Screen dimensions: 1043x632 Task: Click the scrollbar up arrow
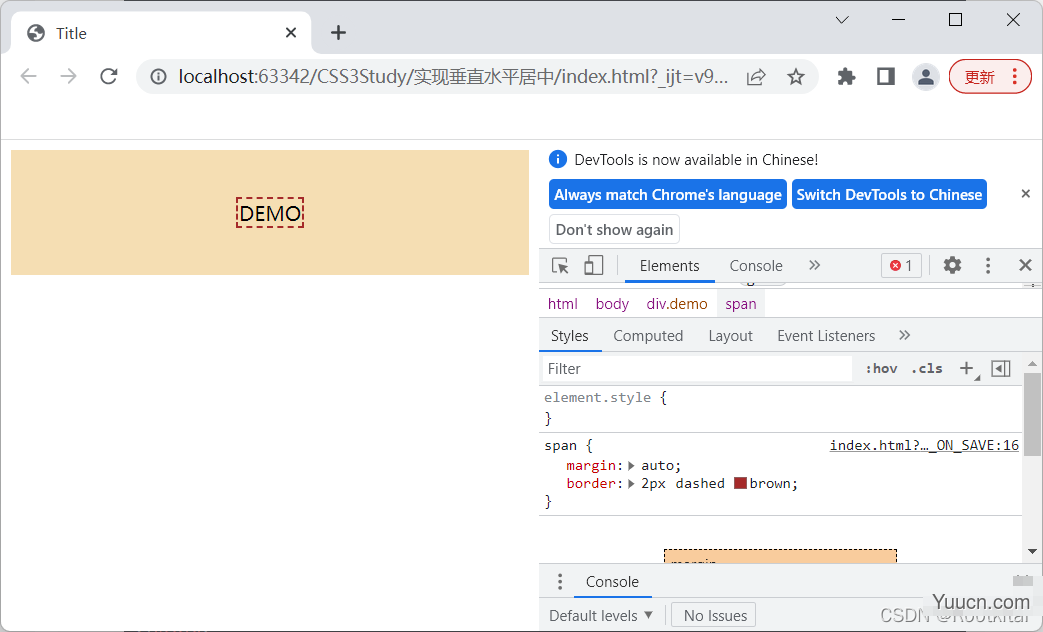1032,363
